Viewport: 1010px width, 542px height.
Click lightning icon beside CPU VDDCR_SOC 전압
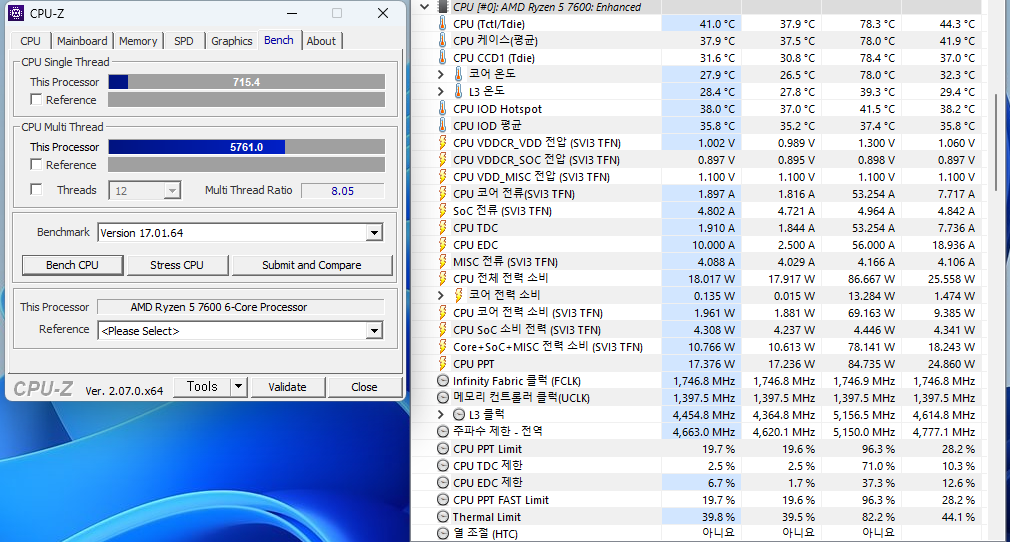click(443, 160)
